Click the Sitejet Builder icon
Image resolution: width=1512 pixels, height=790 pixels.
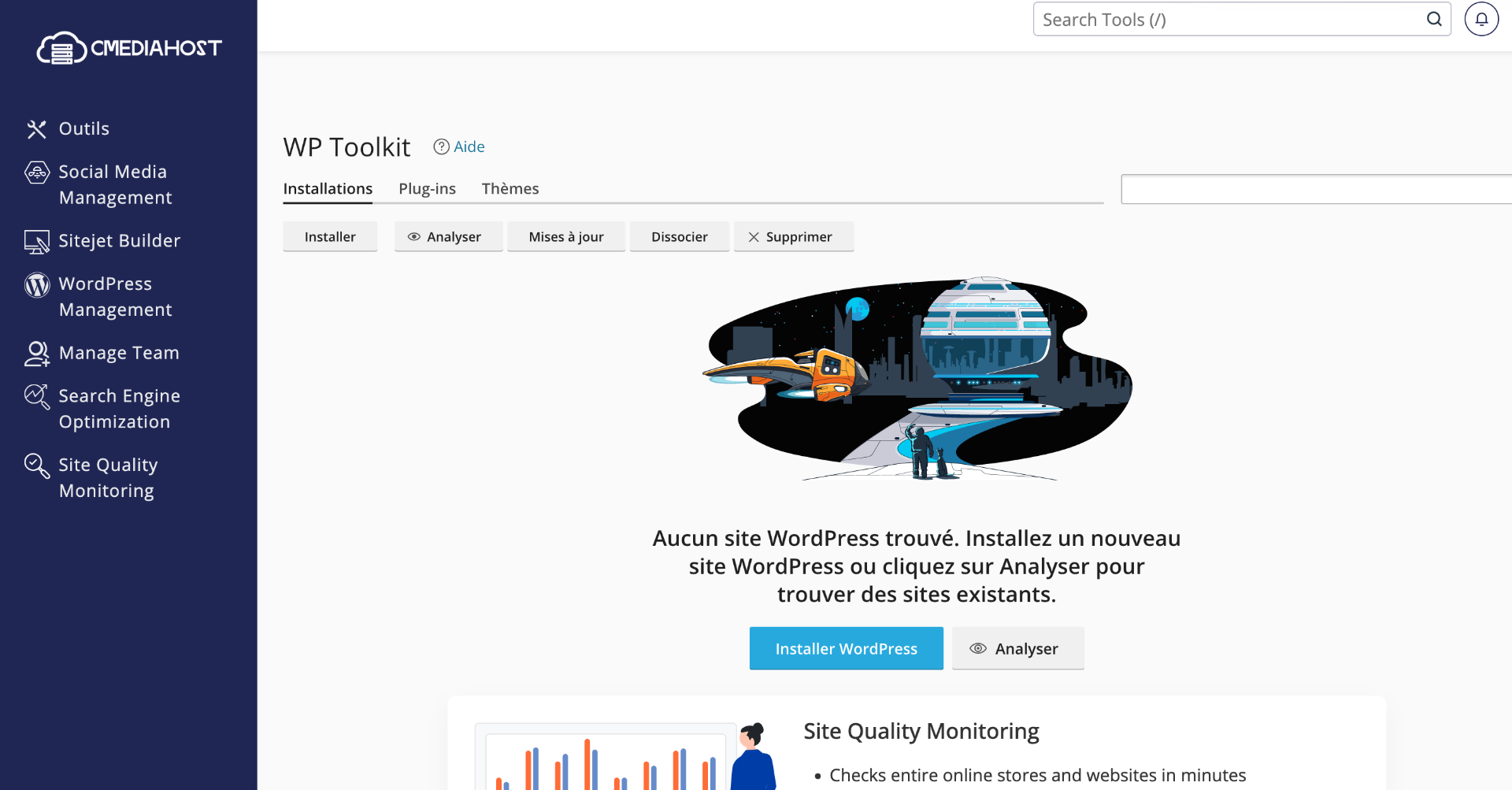coord(37,242)
